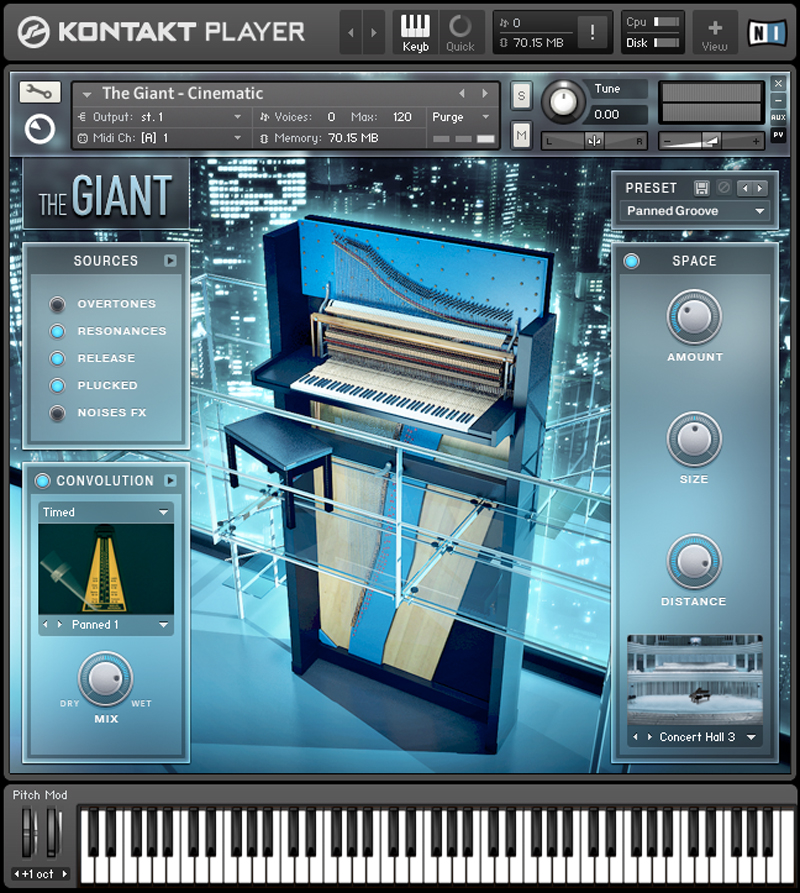800x893 pixels.
Task: Adjust the Space Size knob
Action: 694,439
